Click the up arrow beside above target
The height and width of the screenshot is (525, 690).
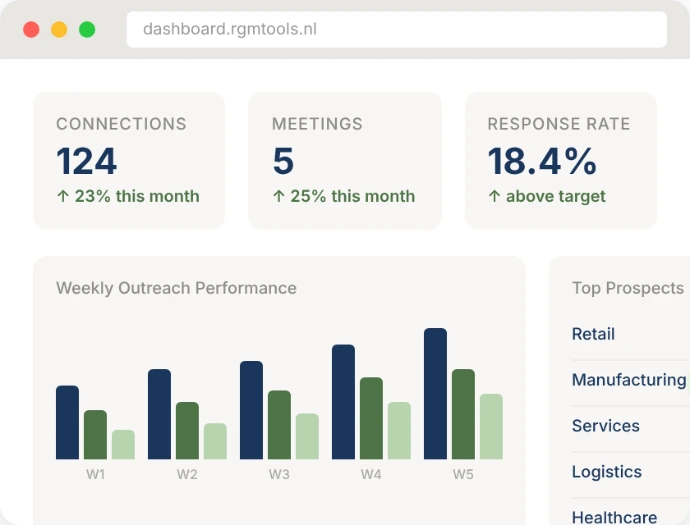[x=494, y=197]
